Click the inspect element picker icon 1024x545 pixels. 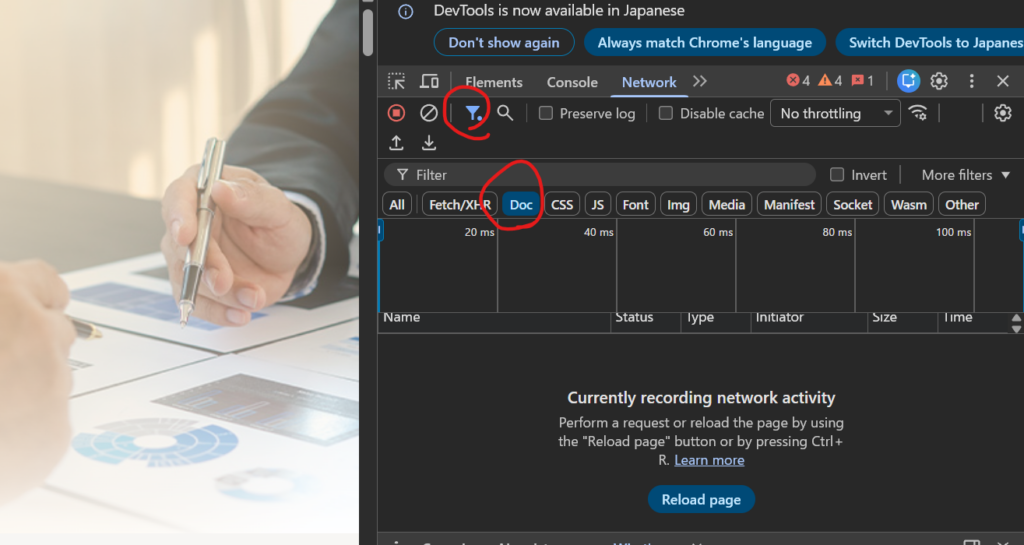(x=397, y=82)
